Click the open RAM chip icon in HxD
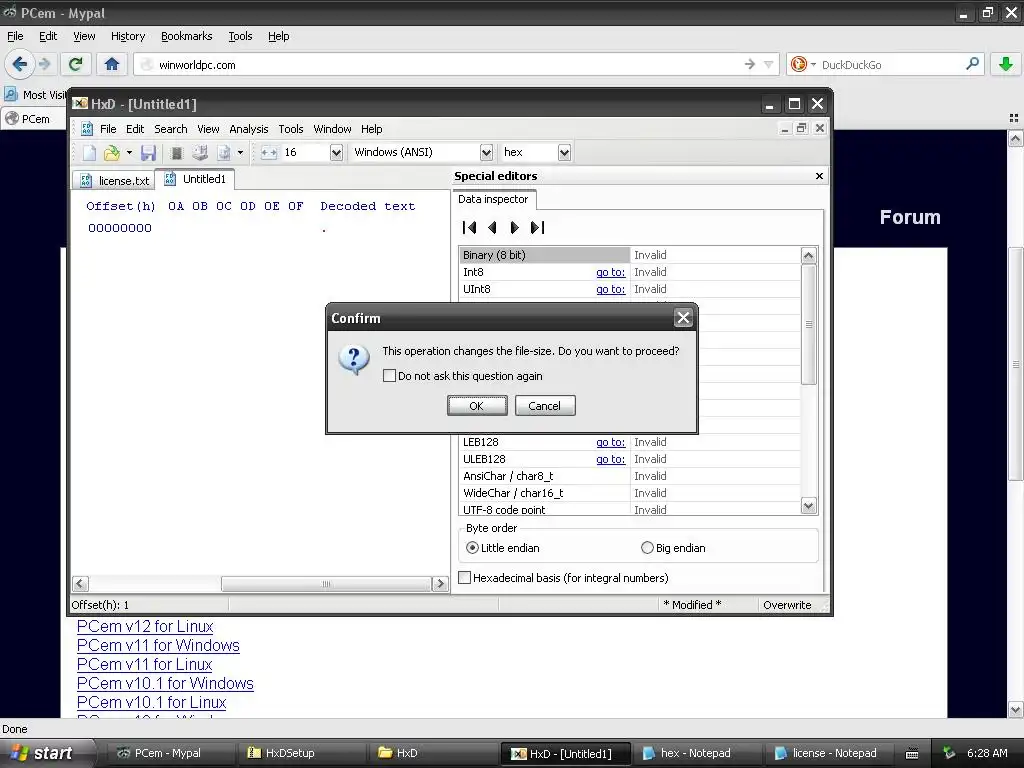This screenshot has width=1024, height=768. point(176,153)
